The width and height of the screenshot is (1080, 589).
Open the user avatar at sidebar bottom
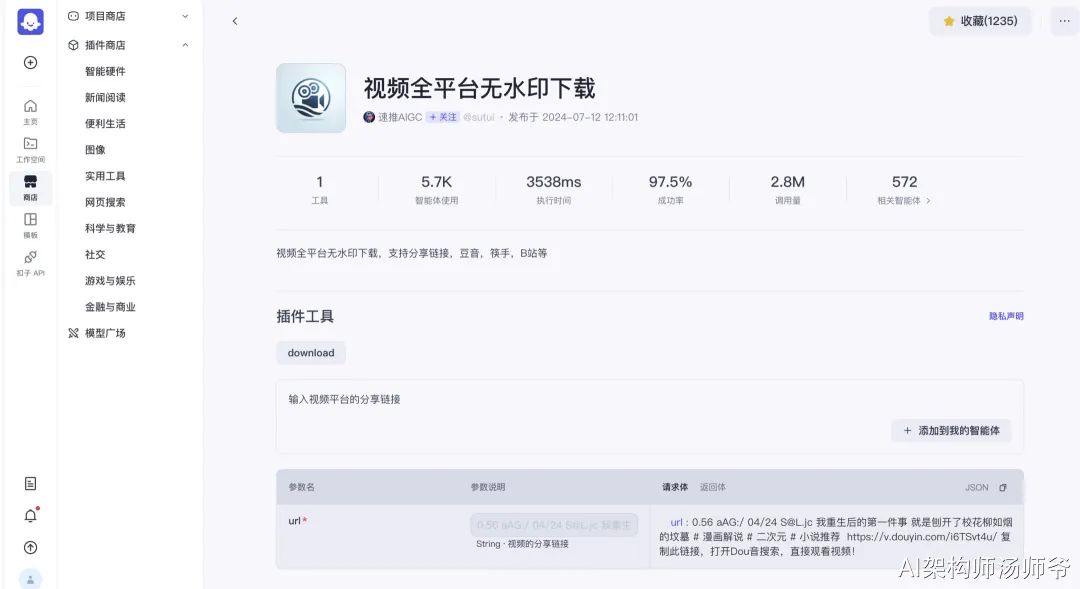30,579
